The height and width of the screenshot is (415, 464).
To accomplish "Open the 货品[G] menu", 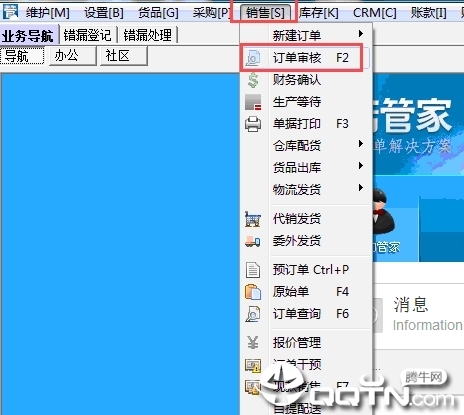I will [x=158, y=13].
